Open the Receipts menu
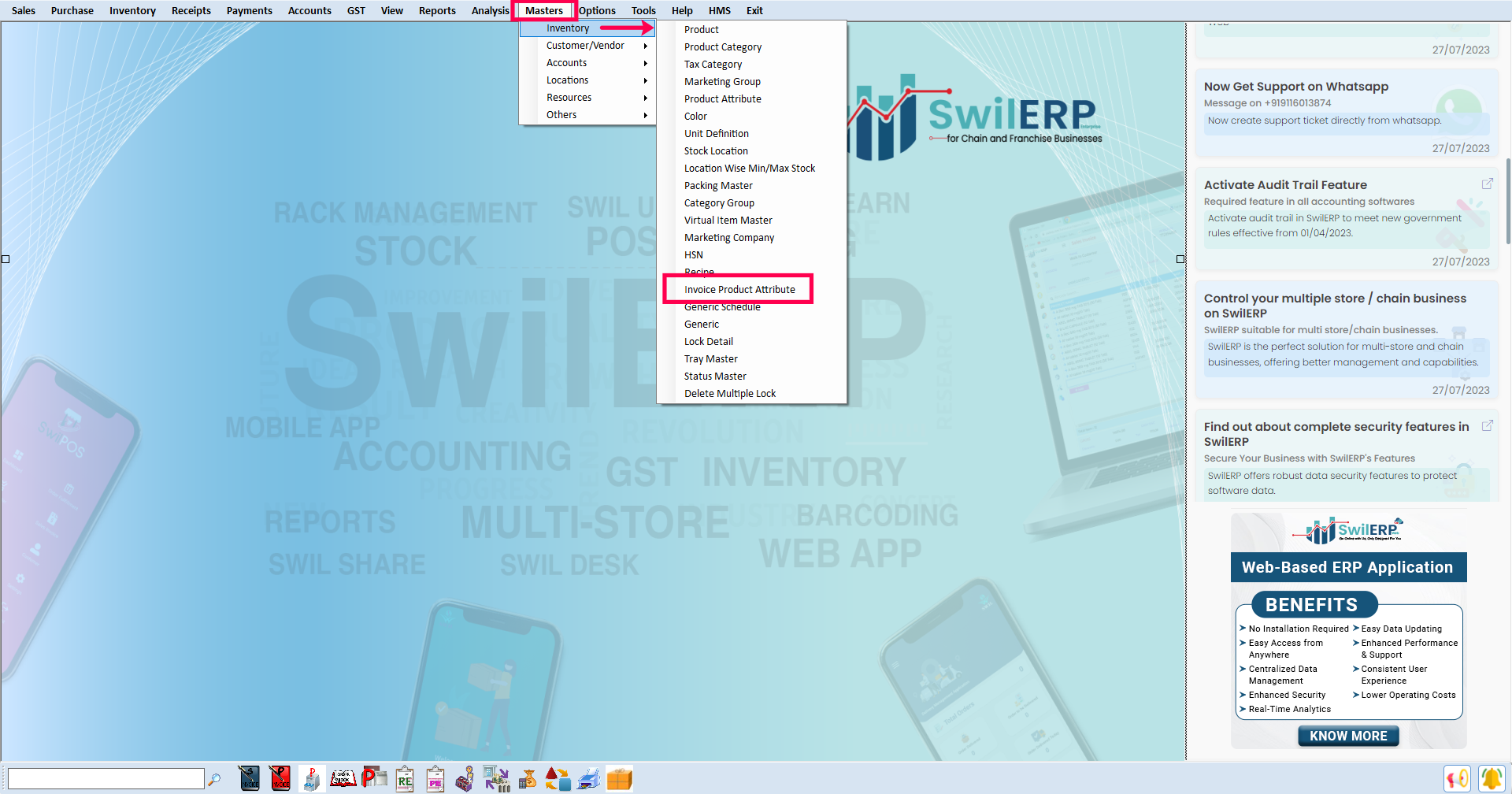 (191, 10)
